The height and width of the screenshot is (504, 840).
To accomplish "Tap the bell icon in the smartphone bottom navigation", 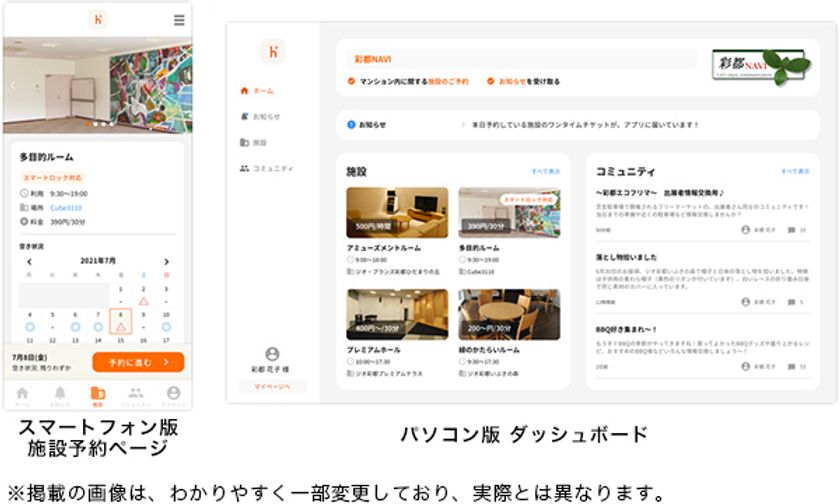I will coord(60,394).
